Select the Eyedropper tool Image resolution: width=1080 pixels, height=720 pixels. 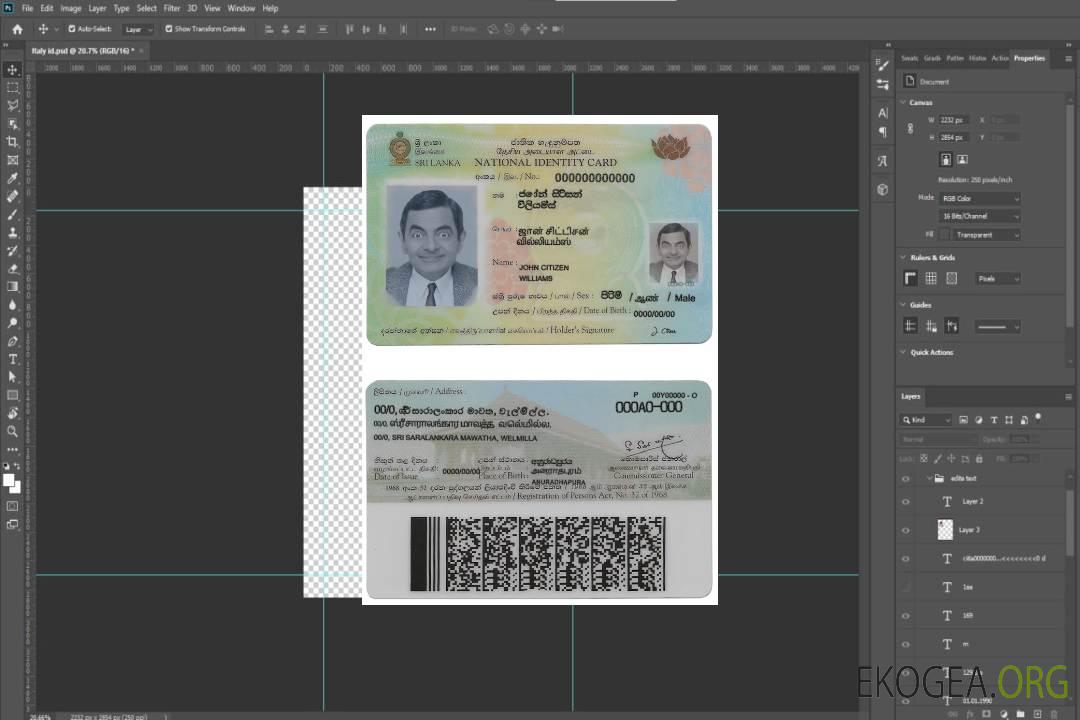[12, 178]
